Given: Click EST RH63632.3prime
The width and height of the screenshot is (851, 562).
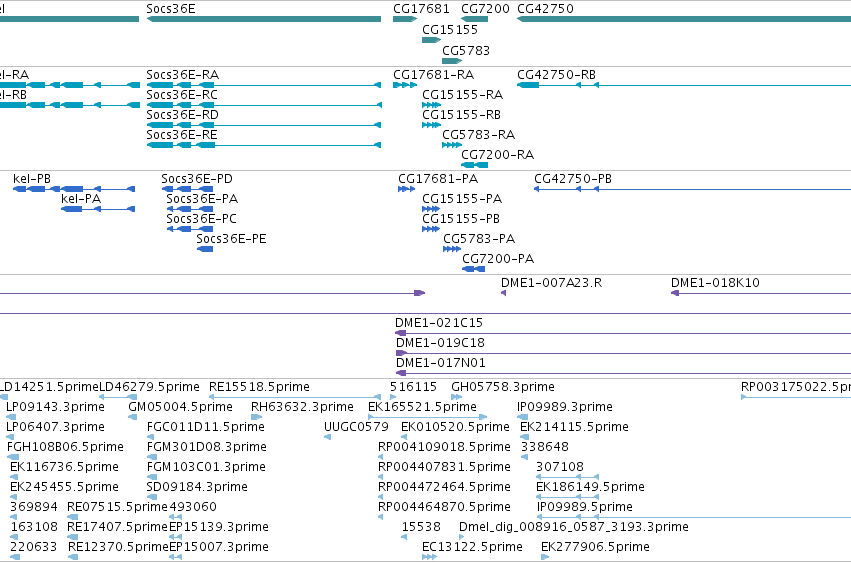Looking at the screenshot, I should [302, 407].
